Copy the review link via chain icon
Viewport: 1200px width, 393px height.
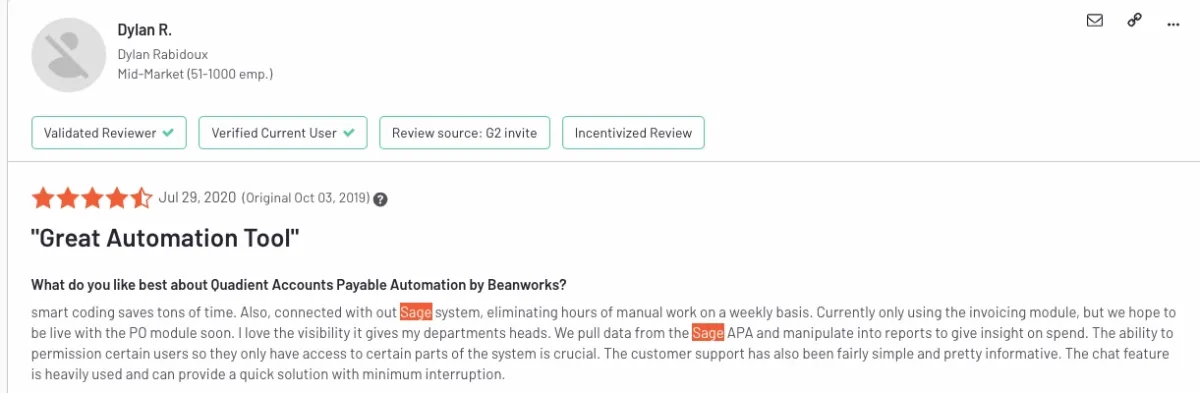(x=1134, y=20)
